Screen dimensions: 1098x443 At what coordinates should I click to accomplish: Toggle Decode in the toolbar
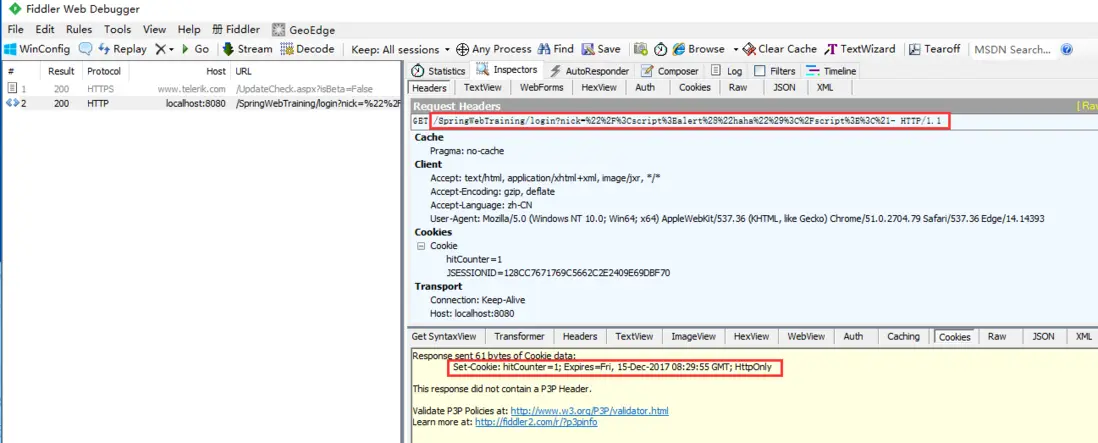pos(307,49)
